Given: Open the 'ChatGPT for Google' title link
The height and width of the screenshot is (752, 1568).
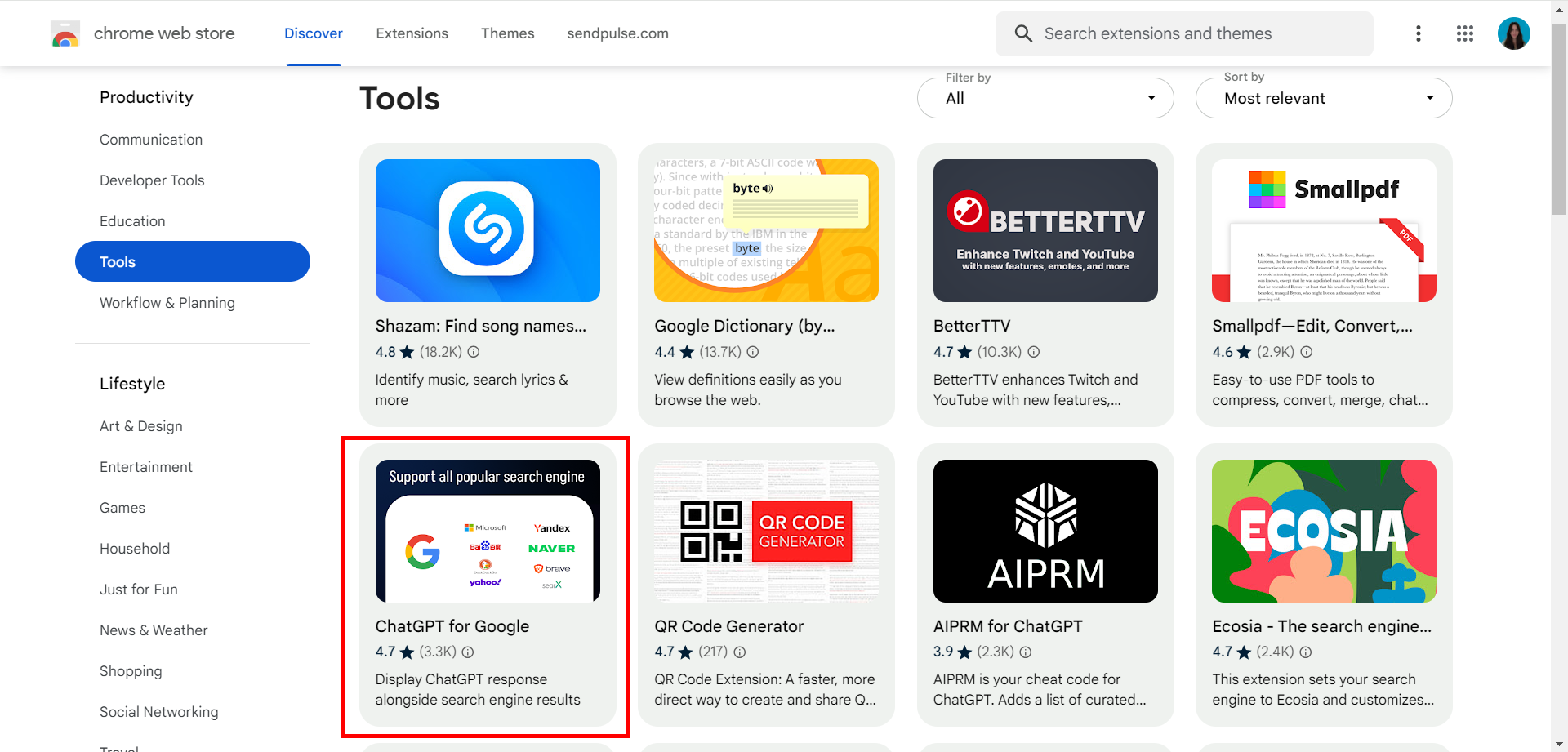Looking at the screenshot, I should pos(452,626).
